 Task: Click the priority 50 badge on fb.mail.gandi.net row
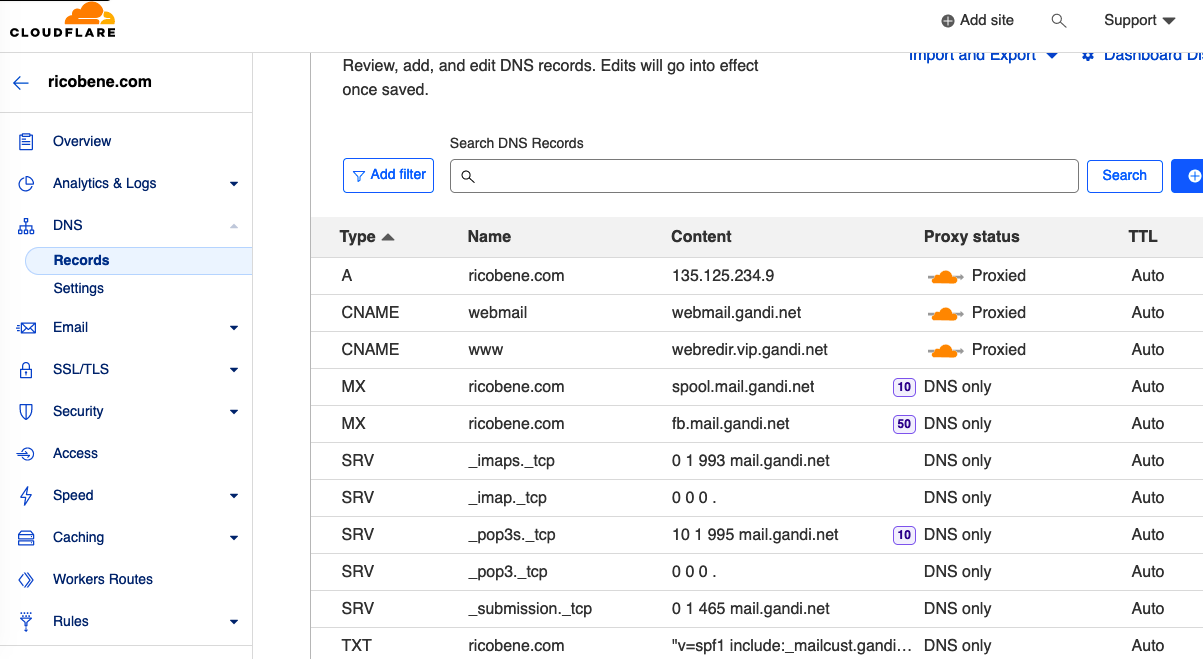point(904,424)
